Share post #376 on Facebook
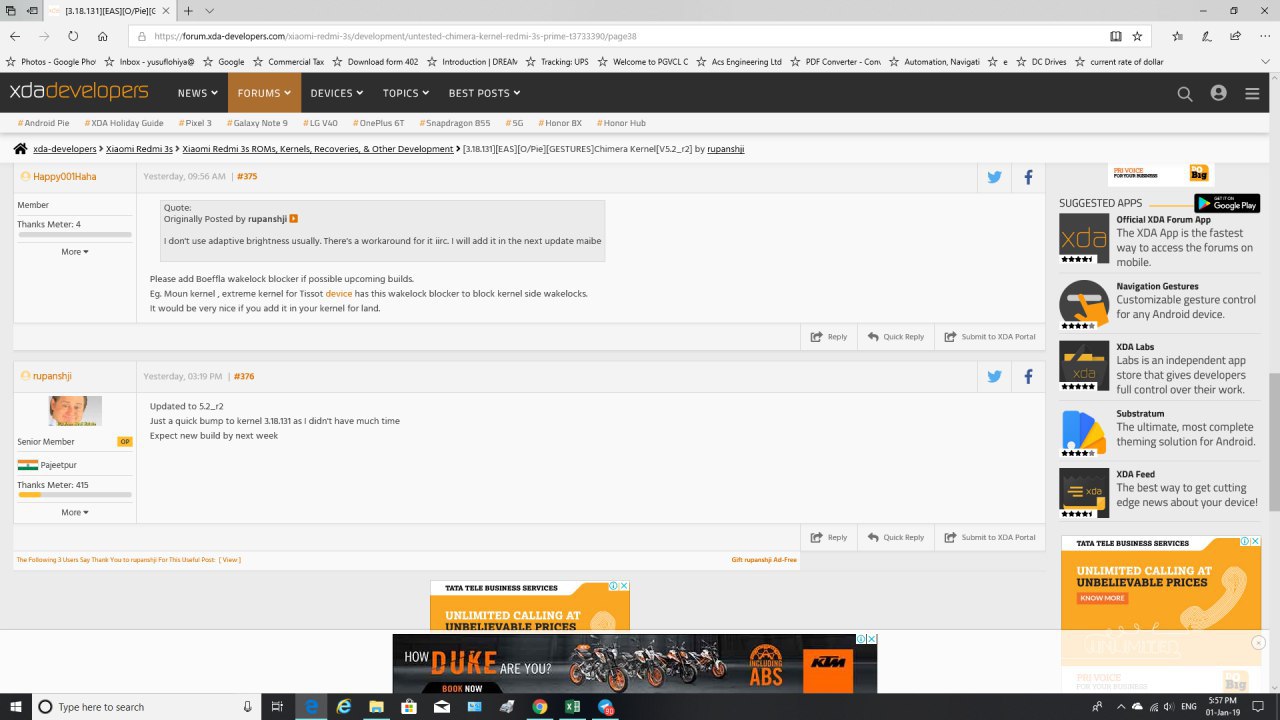 point(1028,377)
